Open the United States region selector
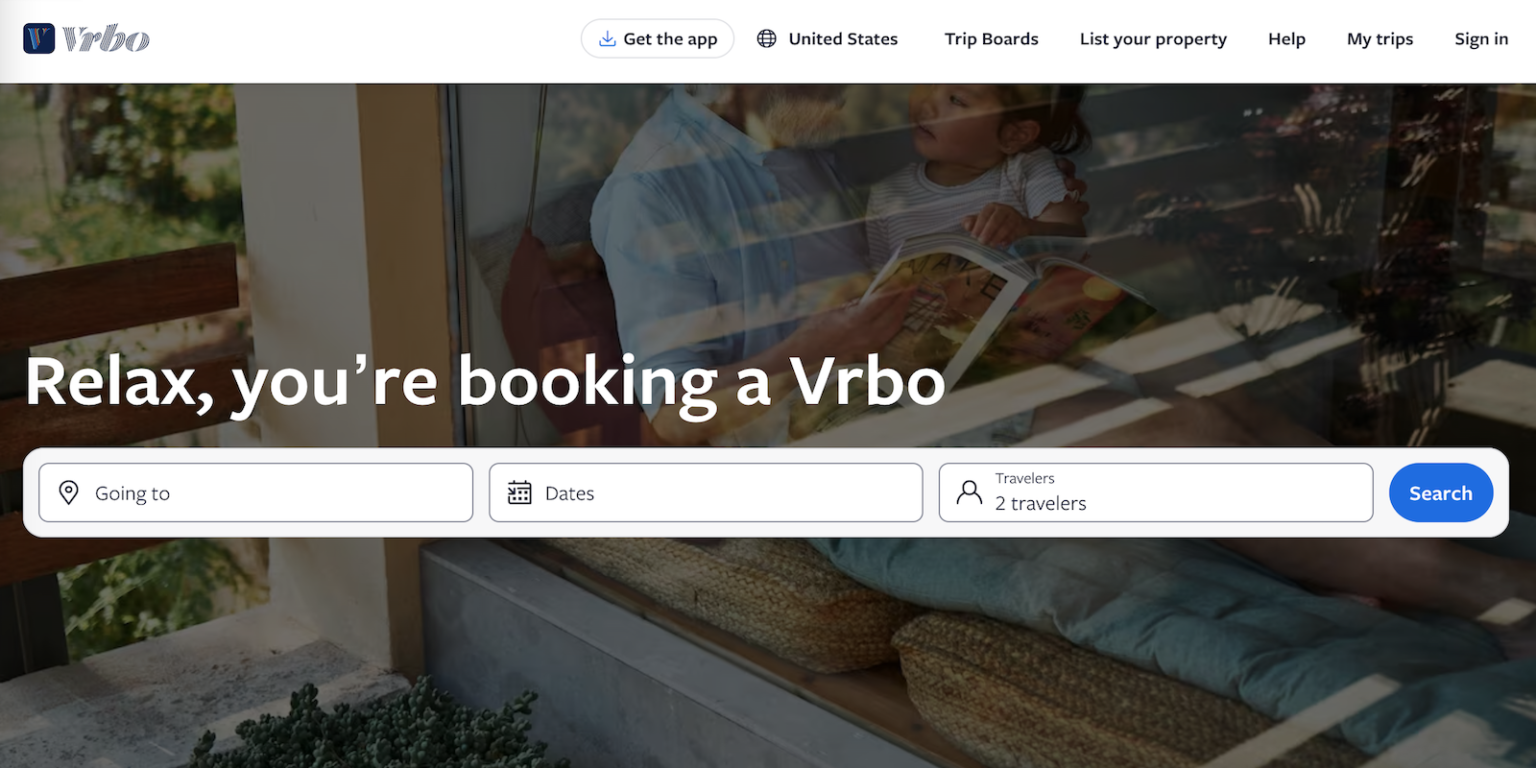 (827, 39)
